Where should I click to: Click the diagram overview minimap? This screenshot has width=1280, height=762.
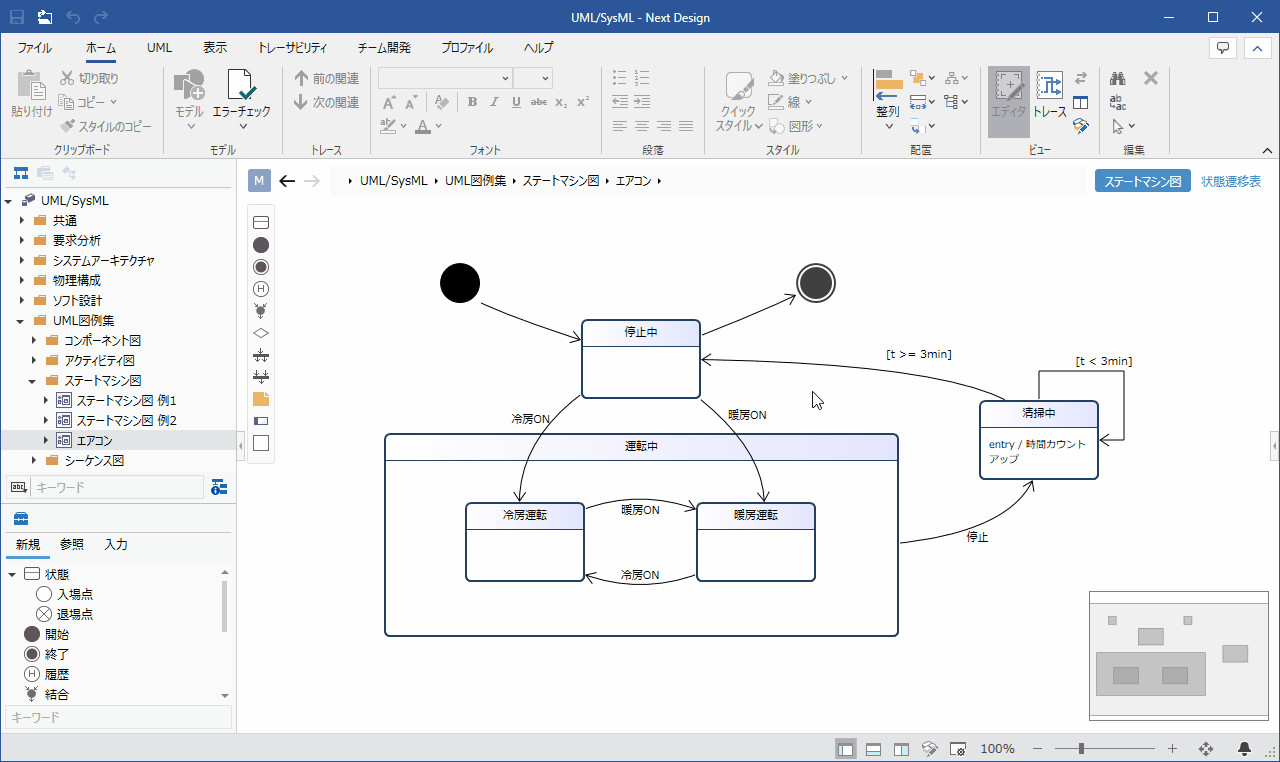point(1179,655)
